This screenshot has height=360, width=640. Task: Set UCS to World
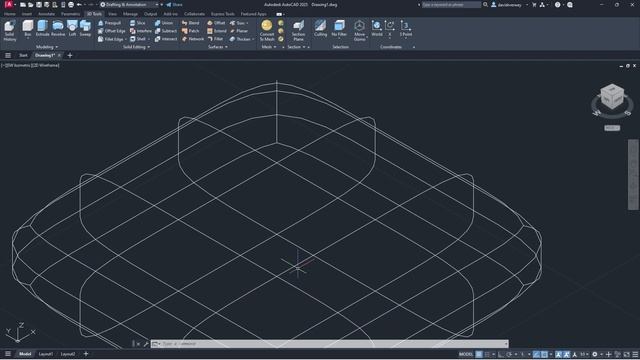coord(377,29)
